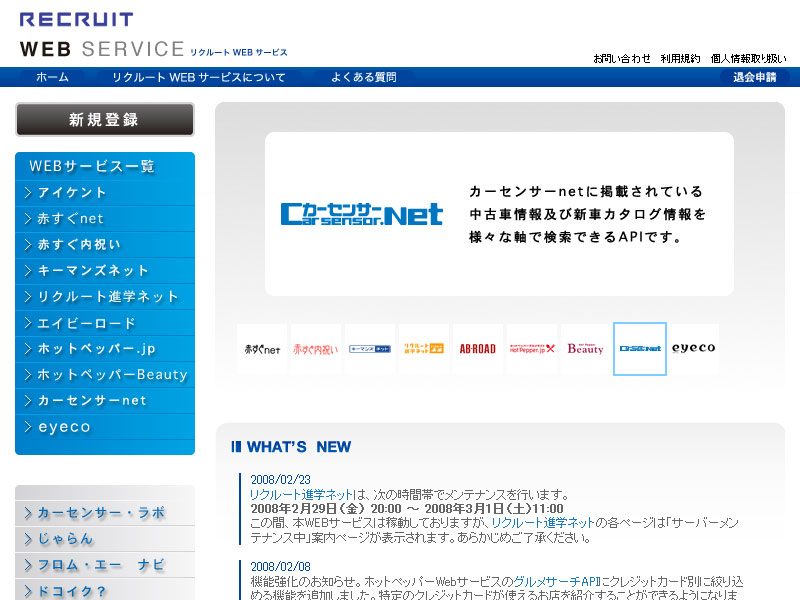This screenshot has width=800, height=600.
Task: Open フロム・エー ナビ in lower sidebar
Action: (105, 565)
